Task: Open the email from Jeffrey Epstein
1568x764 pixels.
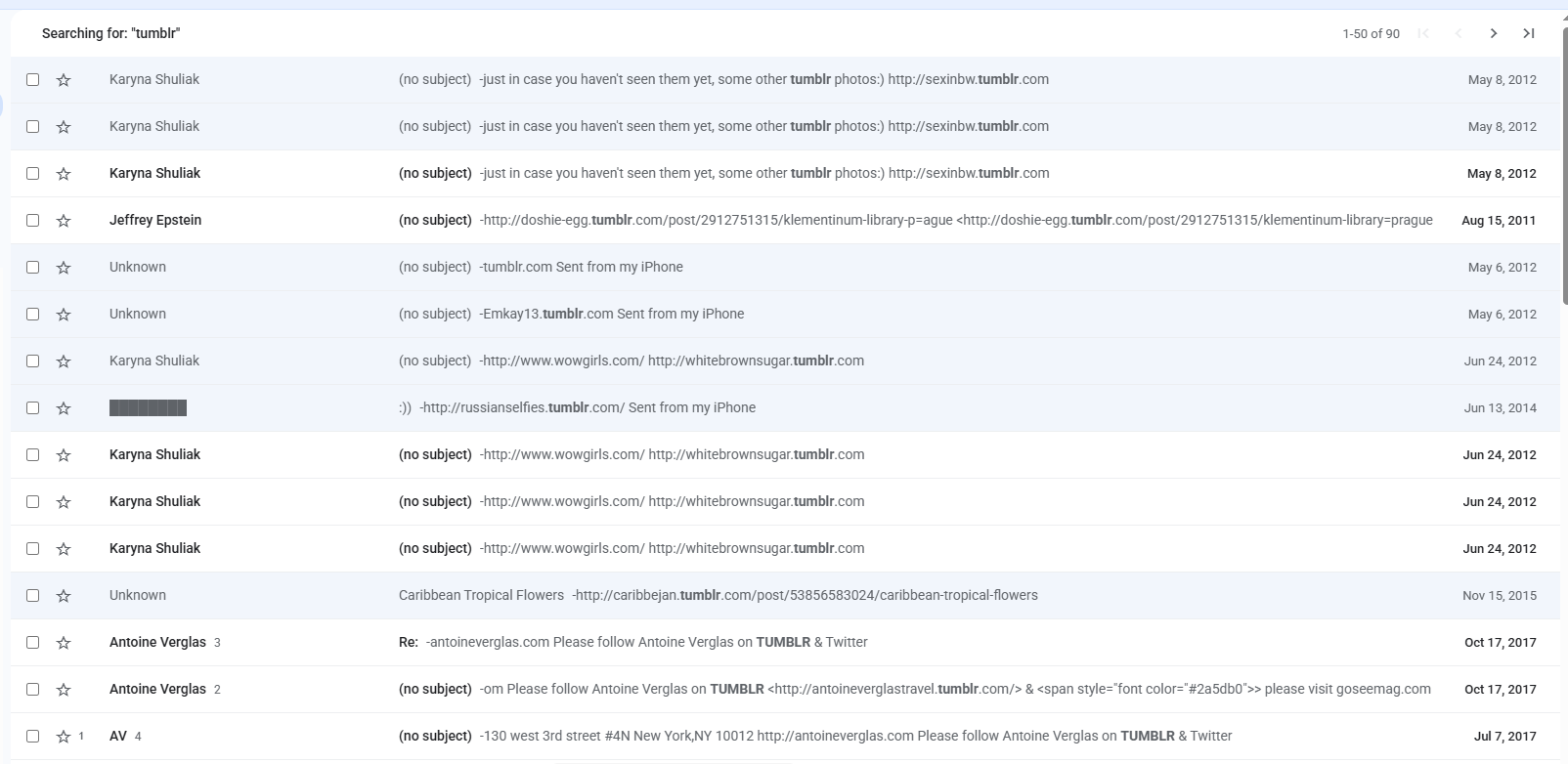Action: pos(155,221)
